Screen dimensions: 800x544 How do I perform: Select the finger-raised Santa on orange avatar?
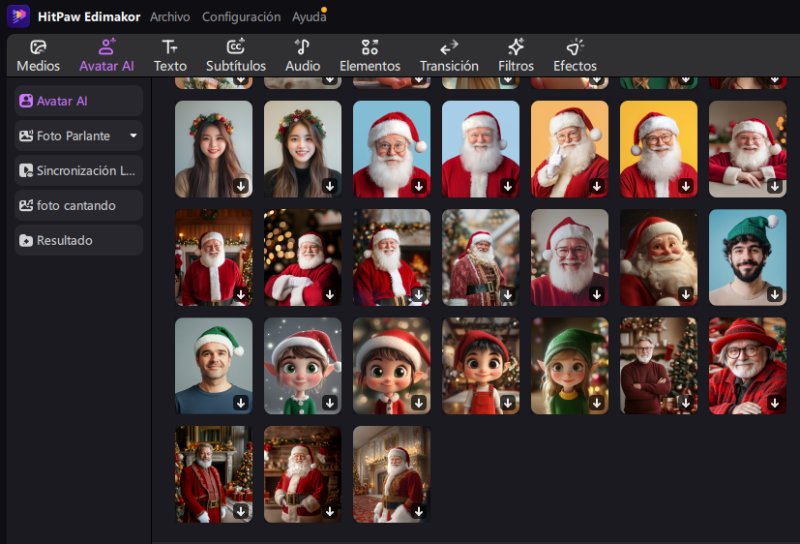(569, 149)
